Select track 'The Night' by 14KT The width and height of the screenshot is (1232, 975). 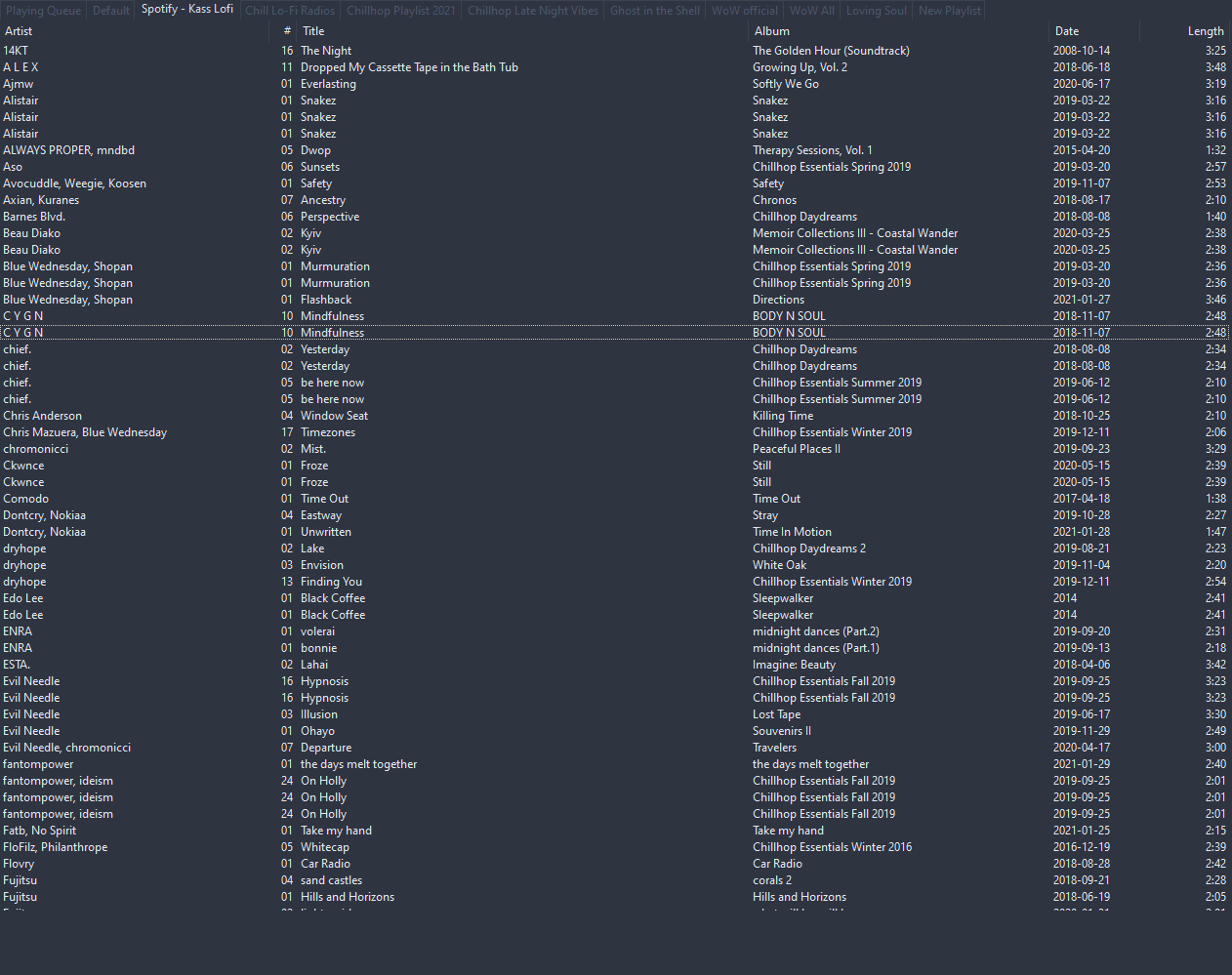(x=326, y=51)
